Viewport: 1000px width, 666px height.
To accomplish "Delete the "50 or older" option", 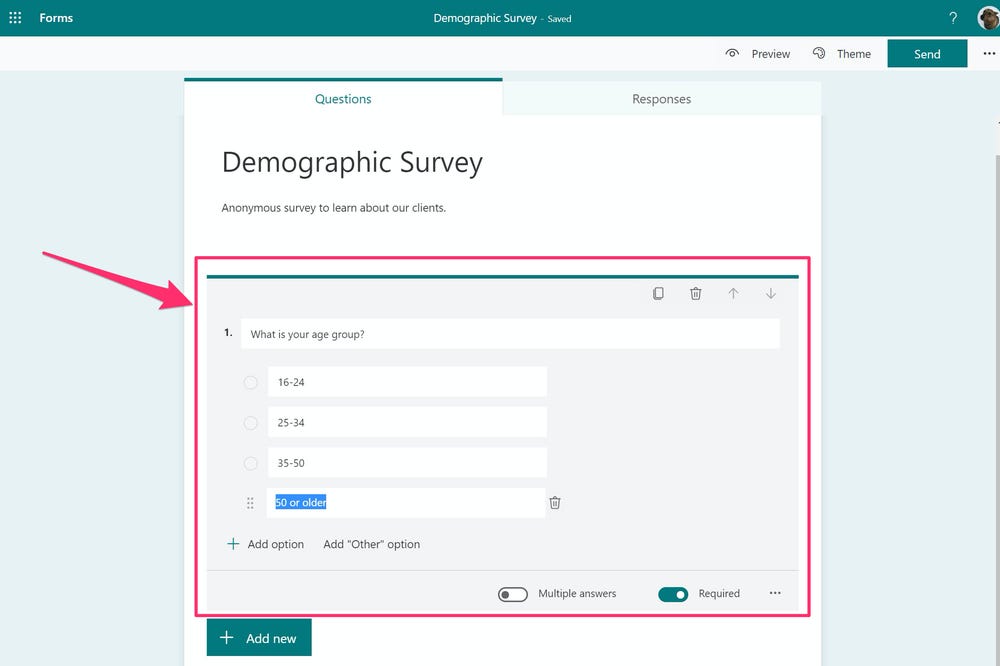I will pos(555,502).
